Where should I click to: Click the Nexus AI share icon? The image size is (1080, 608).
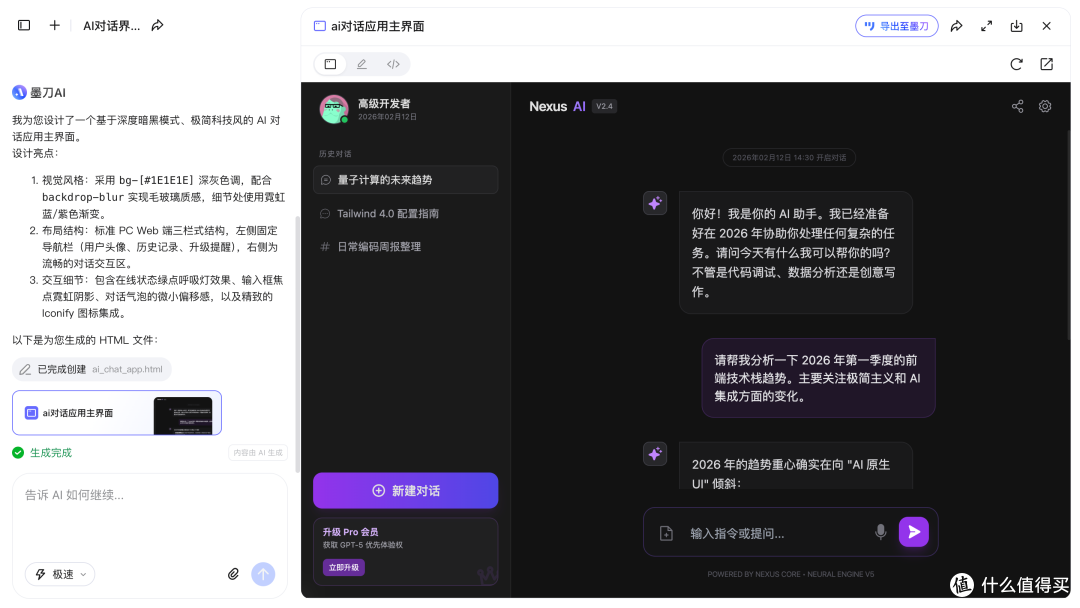(x=1017, y=106)
